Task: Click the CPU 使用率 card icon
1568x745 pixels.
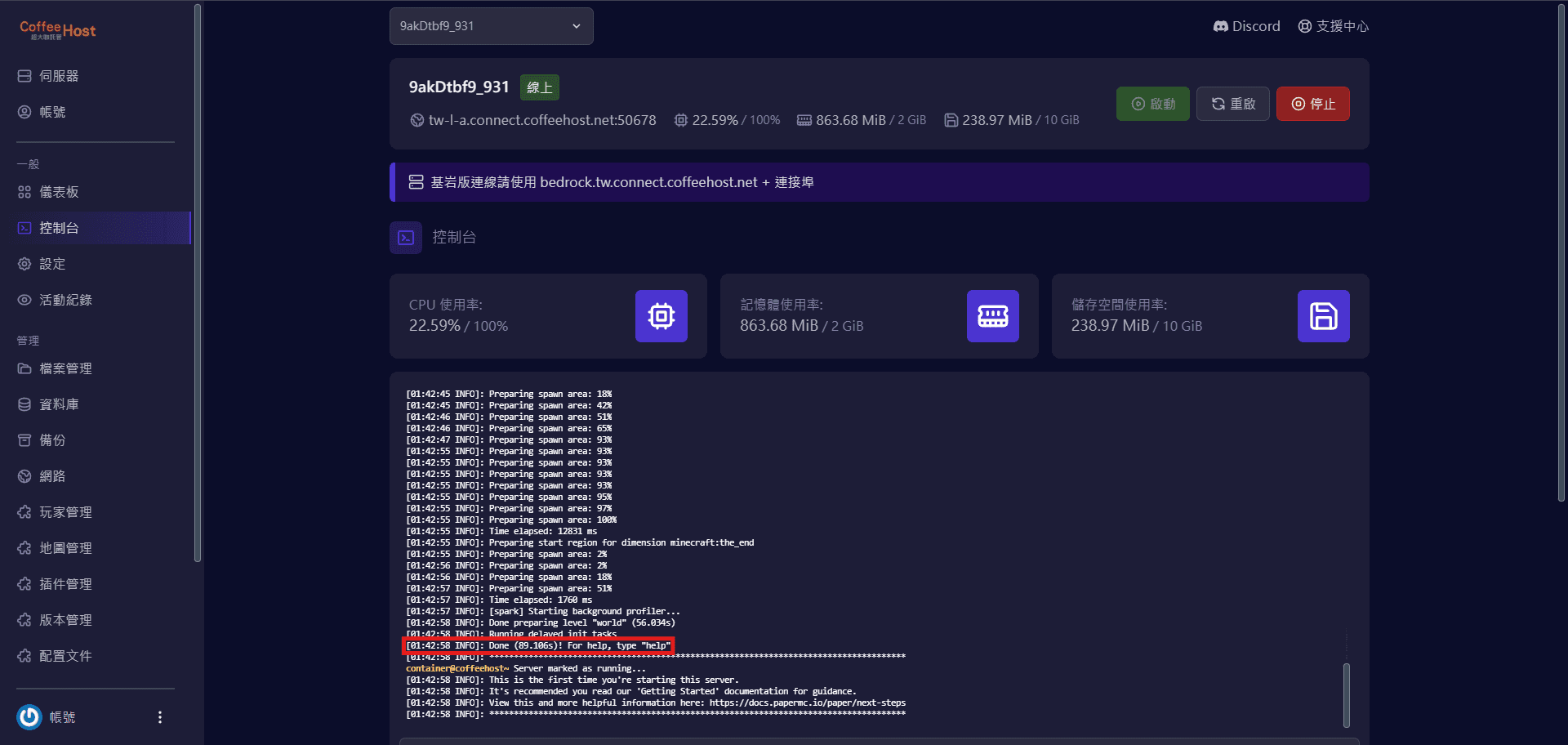Action: click(x=661, y=316)
